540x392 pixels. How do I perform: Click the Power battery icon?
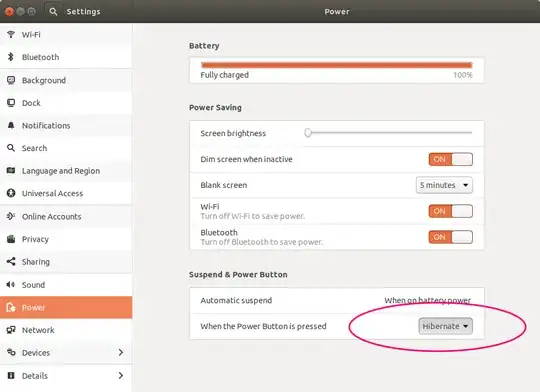pos(11,307)
